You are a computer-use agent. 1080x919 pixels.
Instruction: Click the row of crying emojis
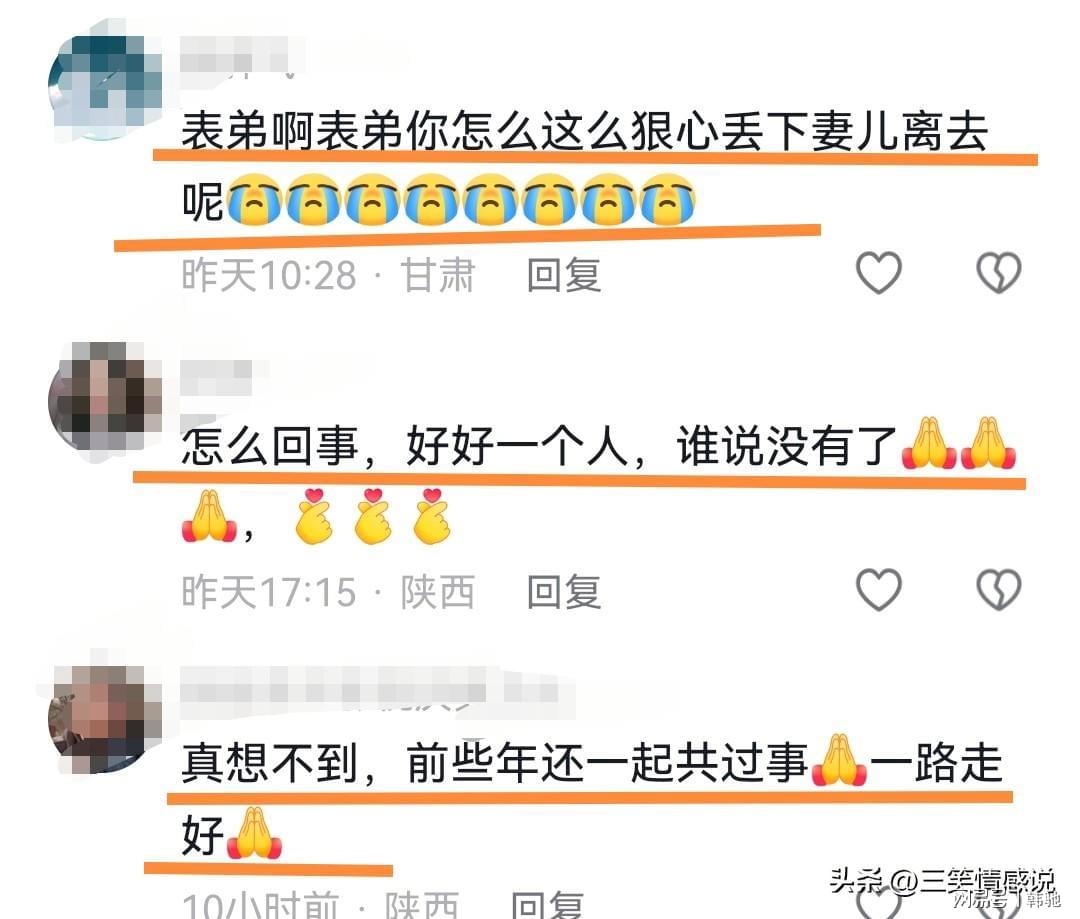tap(461, 200)
